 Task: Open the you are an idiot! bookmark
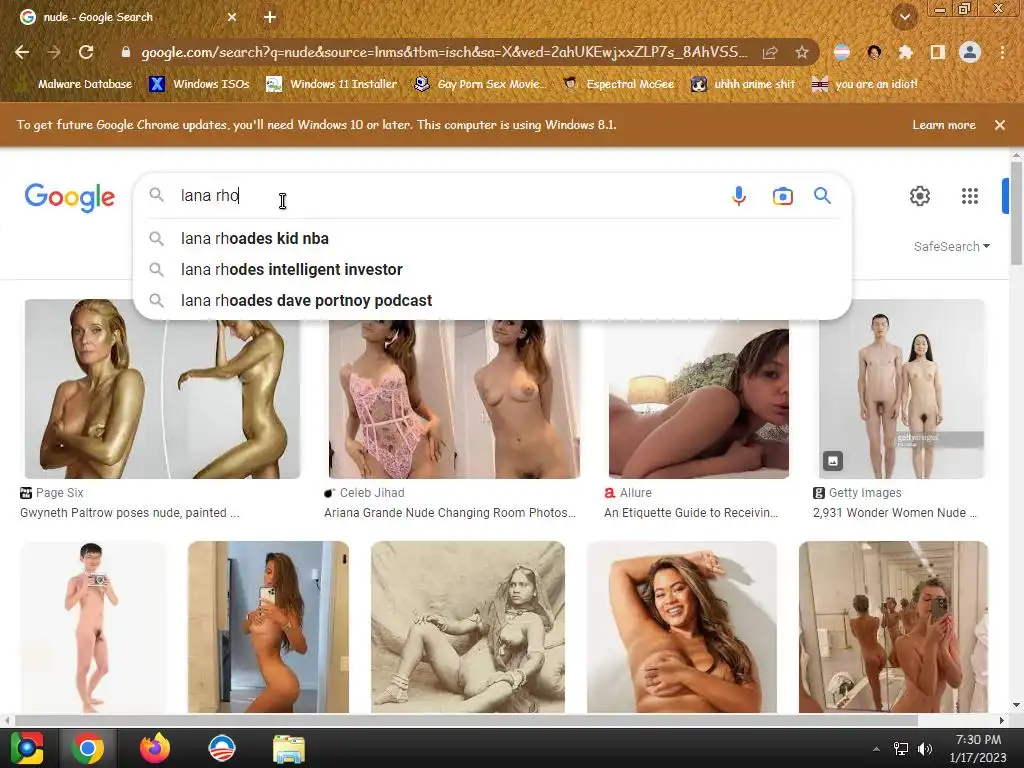point(865,84)
